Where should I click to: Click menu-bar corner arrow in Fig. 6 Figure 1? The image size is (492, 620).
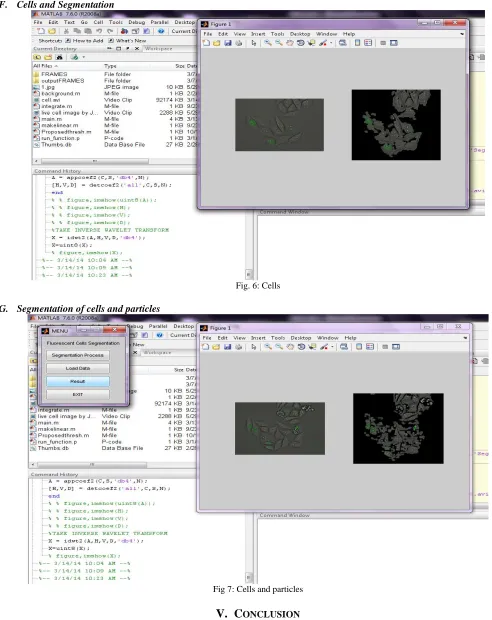(462, 34)
